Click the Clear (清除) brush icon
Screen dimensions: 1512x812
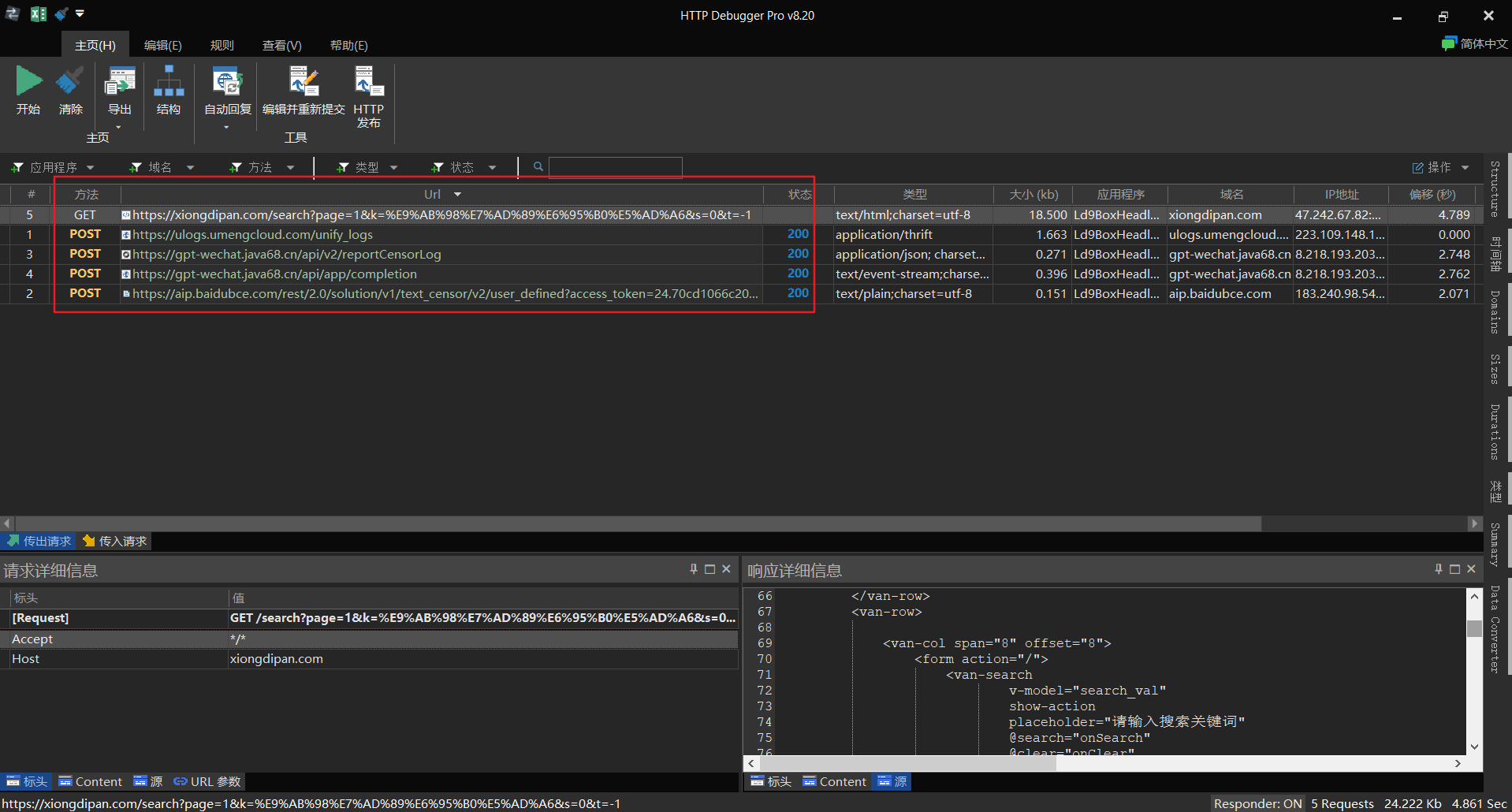click(70, 80)
